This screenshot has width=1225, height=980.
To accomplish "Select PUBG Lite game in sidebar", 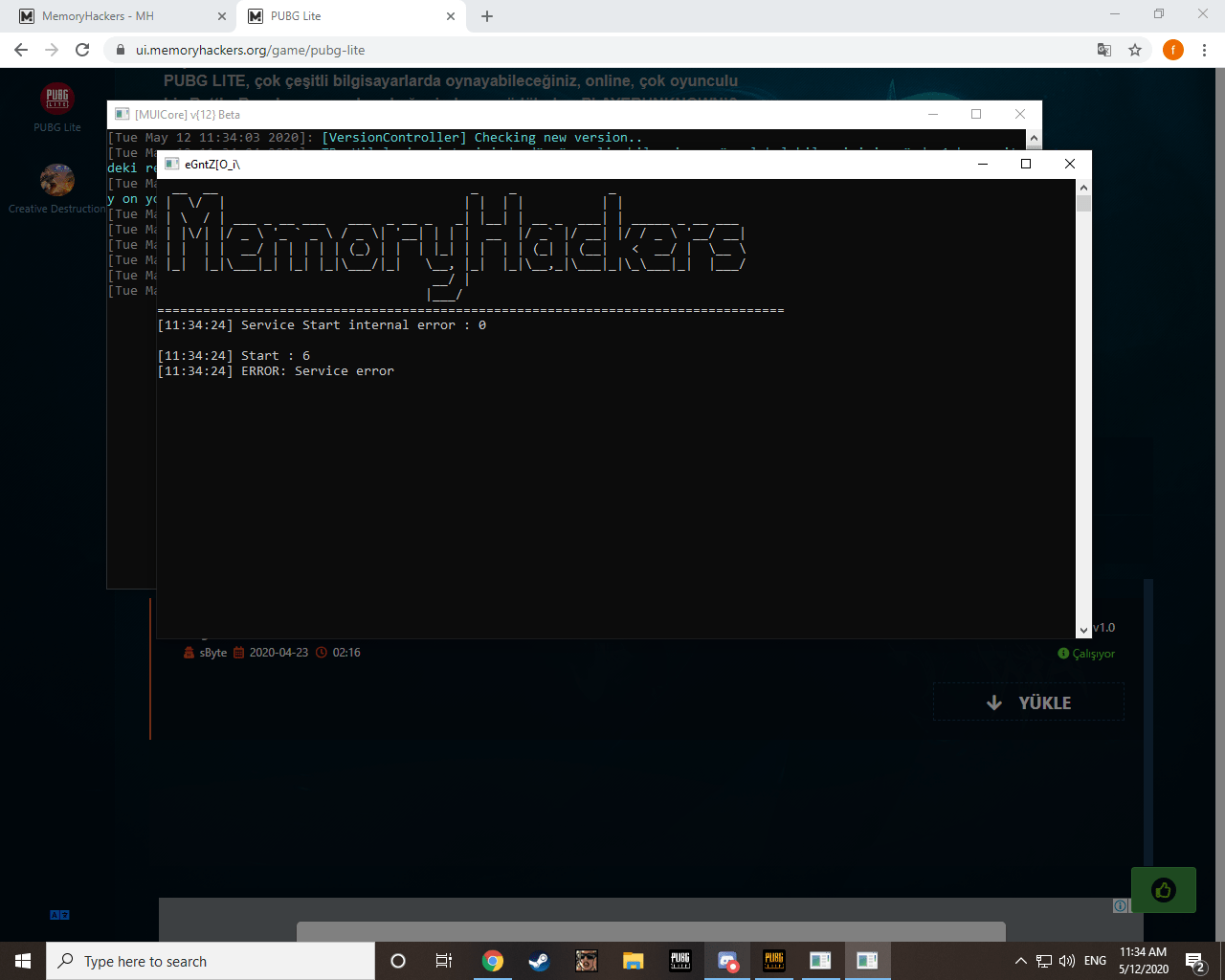I will (x=57, y=107).
